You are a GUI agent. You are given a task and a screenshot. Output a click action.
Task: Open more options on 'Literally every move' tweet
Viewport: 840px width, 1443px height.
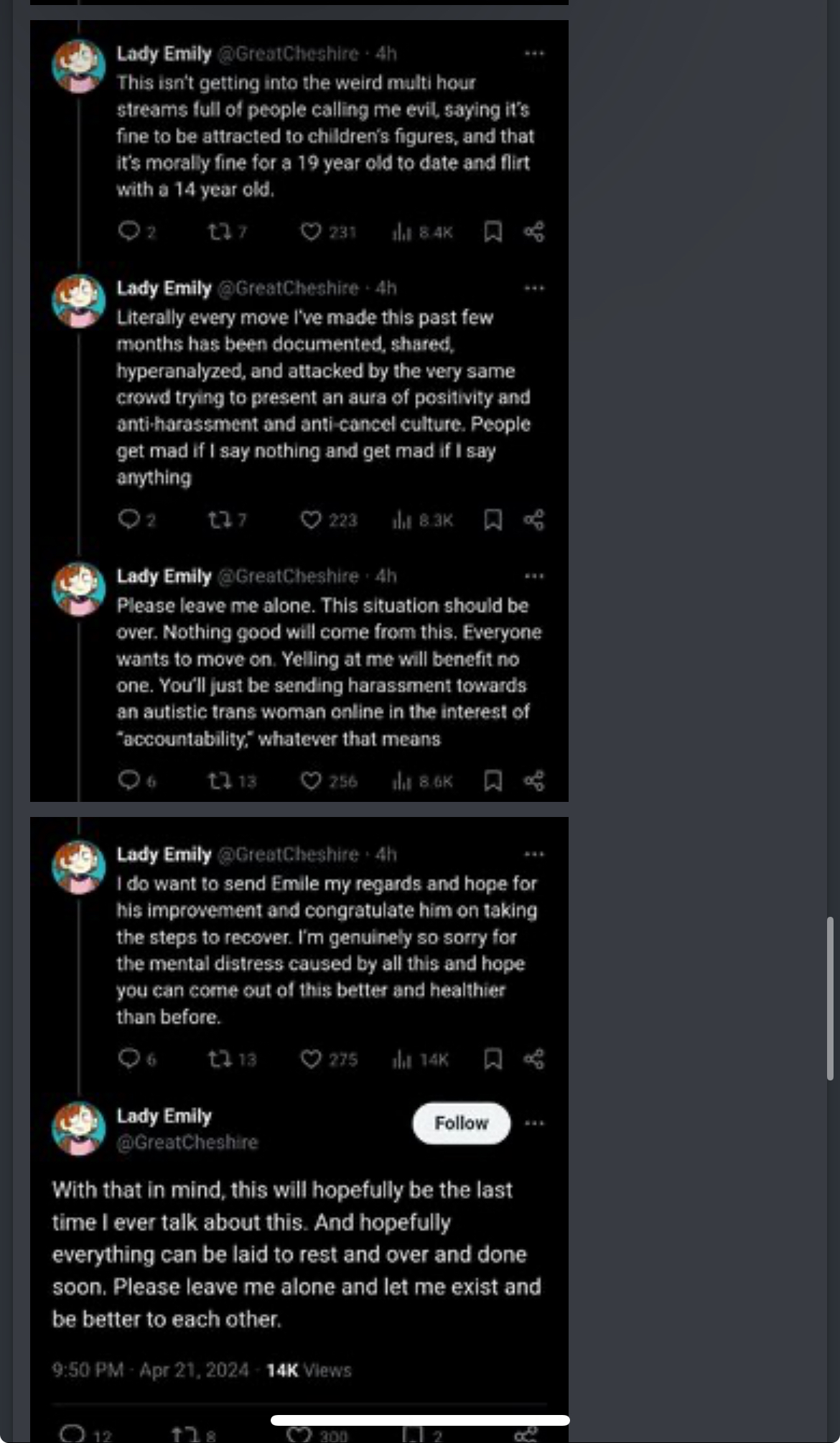534,289
